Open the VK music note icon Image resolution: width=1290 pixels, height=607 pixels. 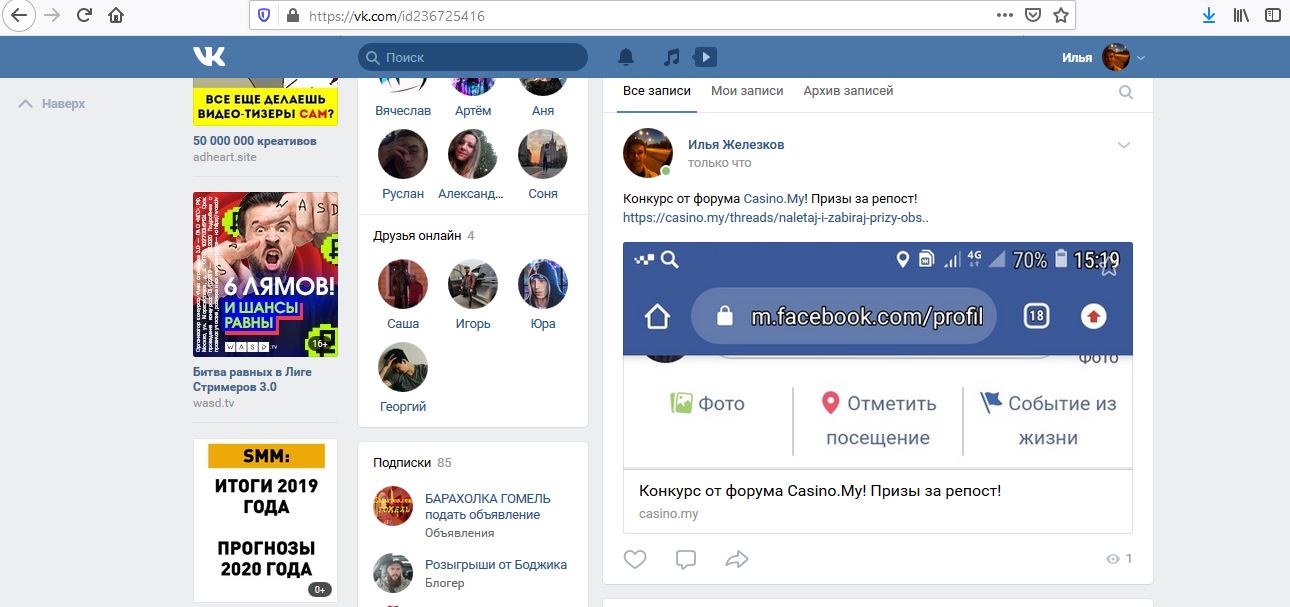pos(672,57)
